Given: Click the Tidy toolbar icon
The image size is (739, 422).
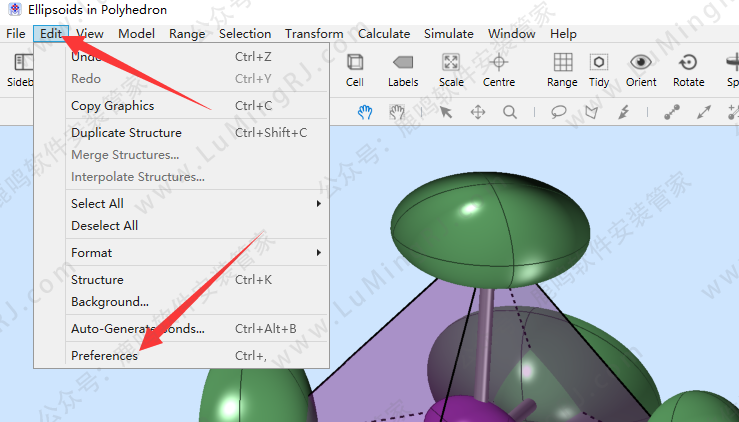Looking at the screenshot, I should pyautogui.click(x=598, y=68).
